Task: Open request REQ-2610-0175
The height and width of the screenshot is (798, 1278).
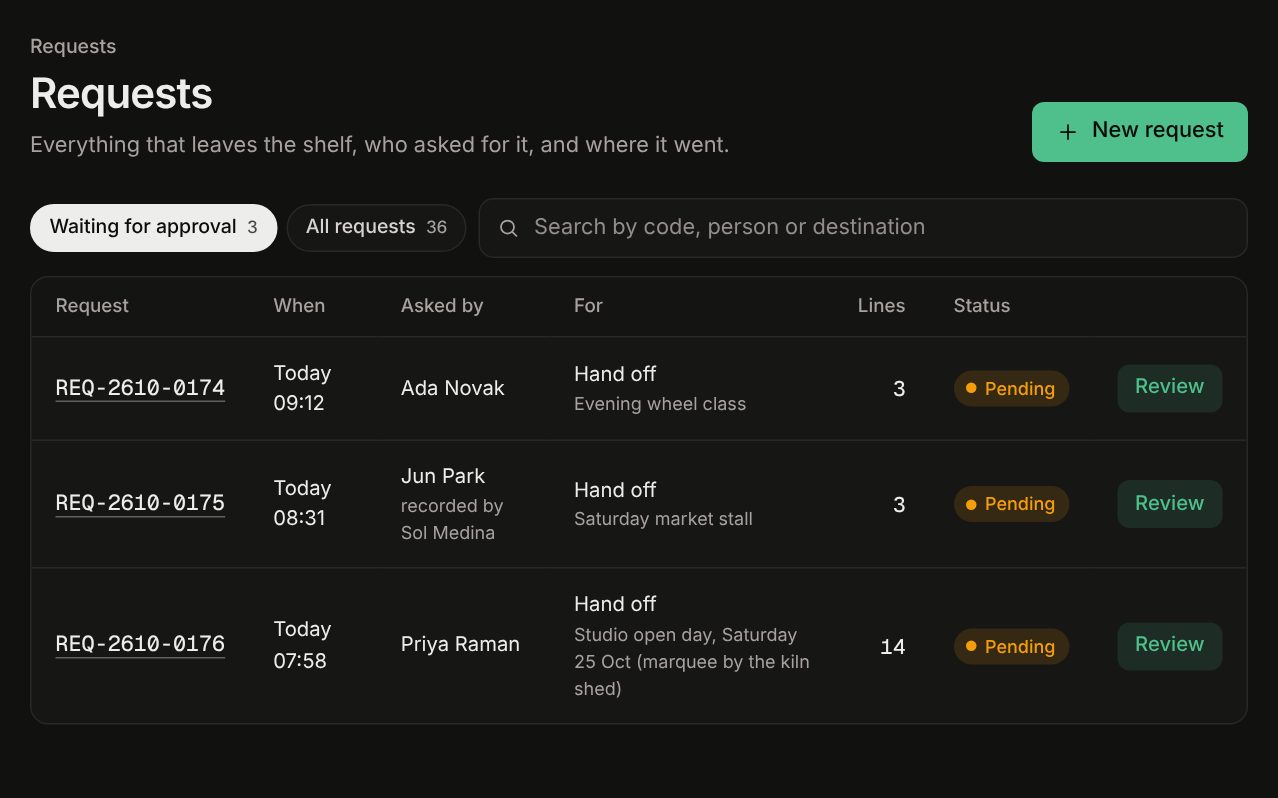Action: coord(140,503)
